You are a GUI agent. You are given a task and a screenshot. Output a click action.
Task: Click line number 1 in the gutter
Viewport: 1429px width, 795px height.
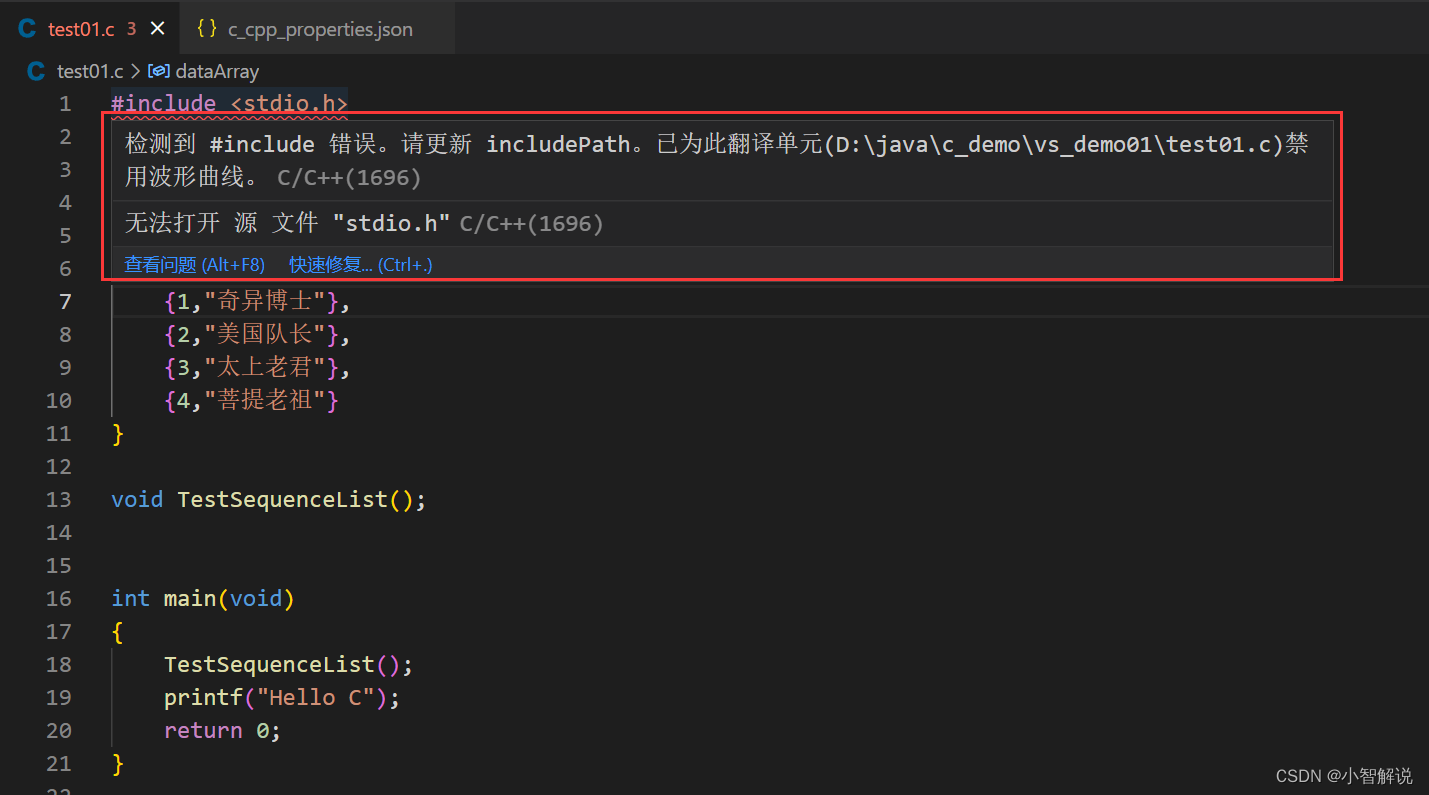tap(65, 103)
